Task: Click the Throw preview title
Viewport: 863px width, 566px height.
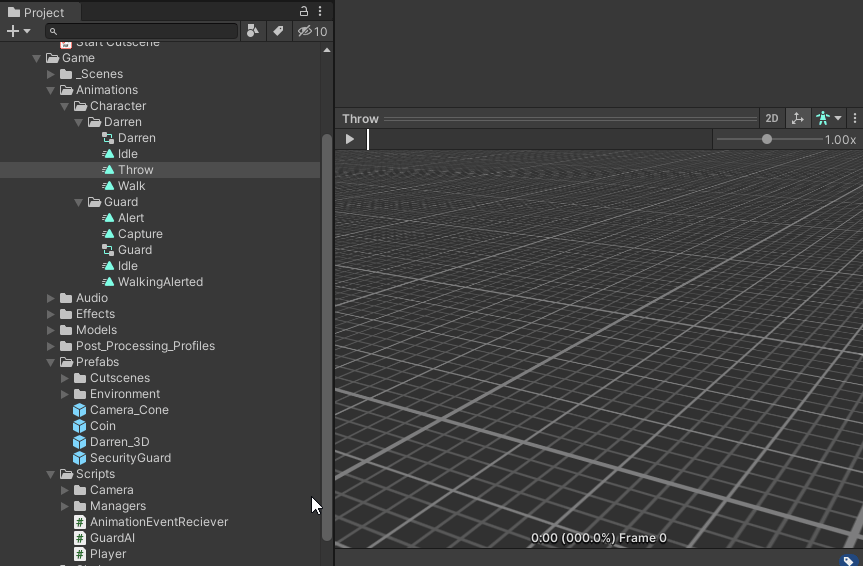Action: [x=361, y=118]
